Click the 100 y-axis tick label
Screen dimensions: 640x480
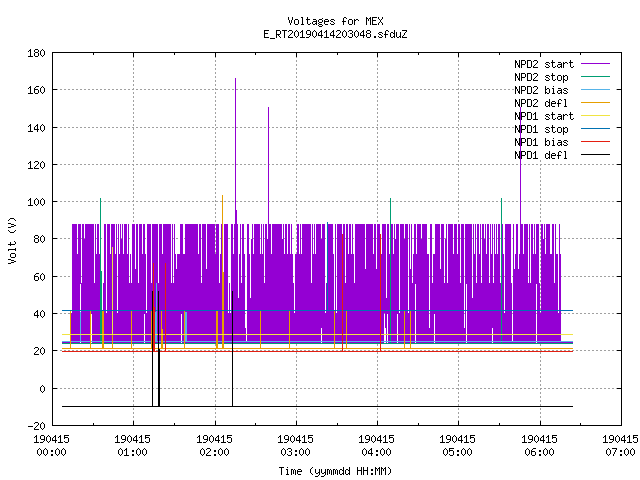(36, 202)
